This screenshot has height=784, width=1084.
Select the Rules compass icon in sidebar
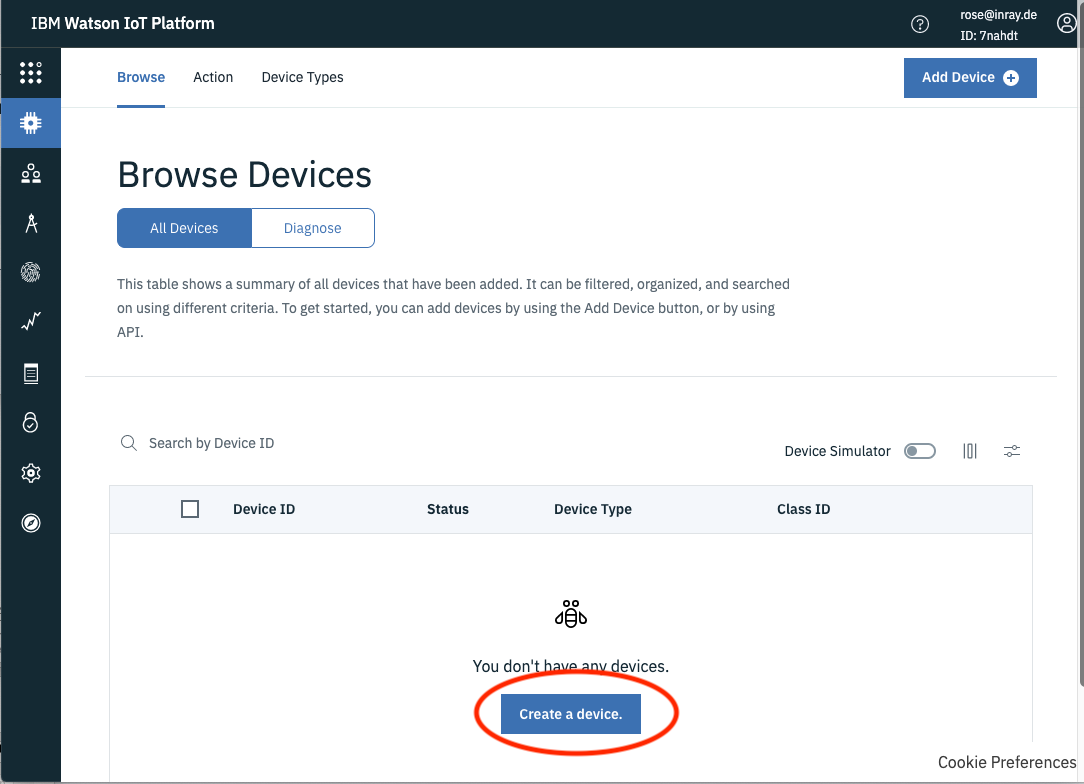30,521
